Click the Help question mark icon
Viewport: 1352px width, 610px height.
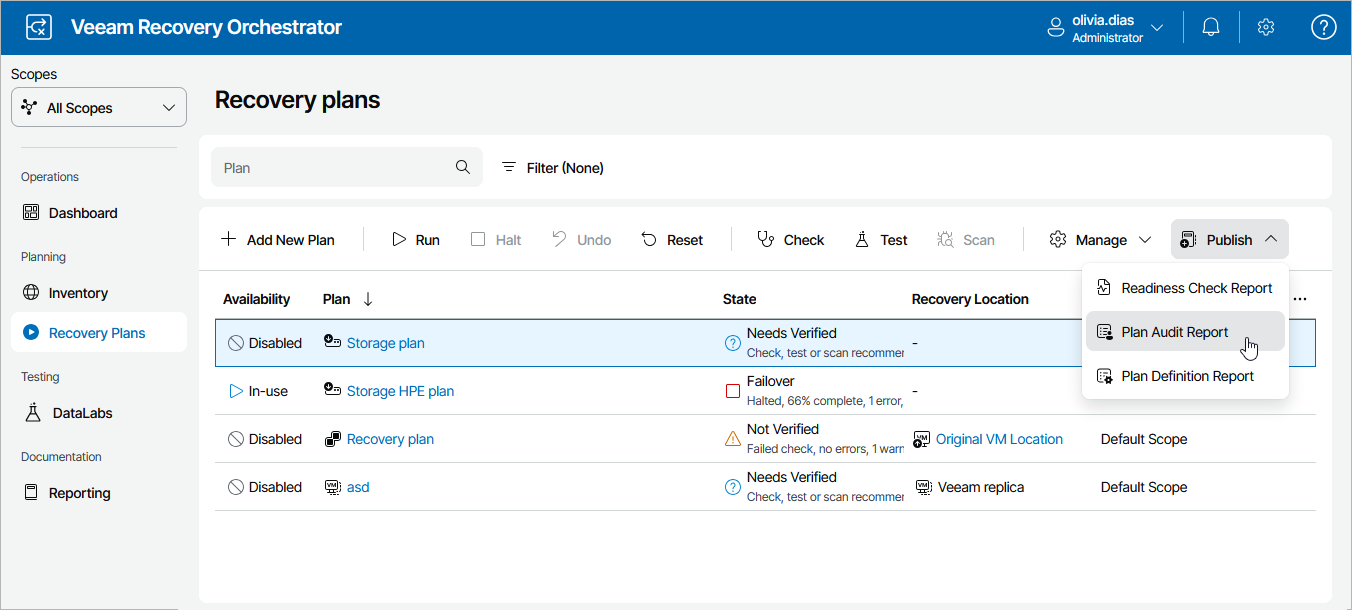point(1323,26)
